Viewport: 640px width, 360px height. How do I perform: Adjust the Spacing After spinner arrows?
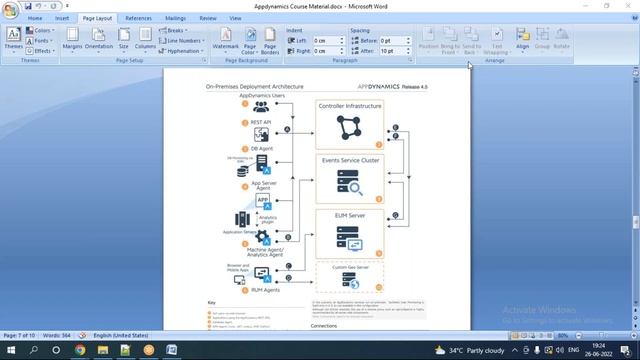pos(408,51)
